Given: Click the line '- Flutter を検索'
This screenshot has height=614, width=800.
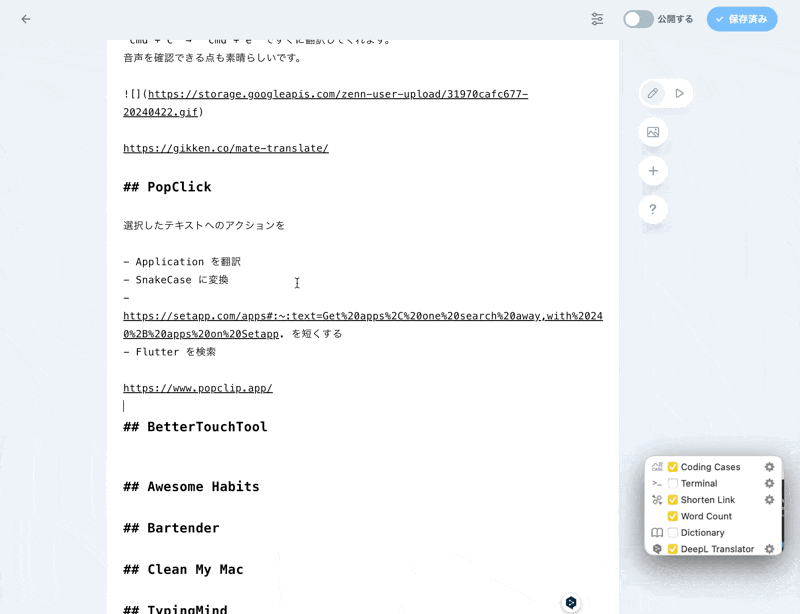Looking at the screenshot, I should tap(169, 352).
